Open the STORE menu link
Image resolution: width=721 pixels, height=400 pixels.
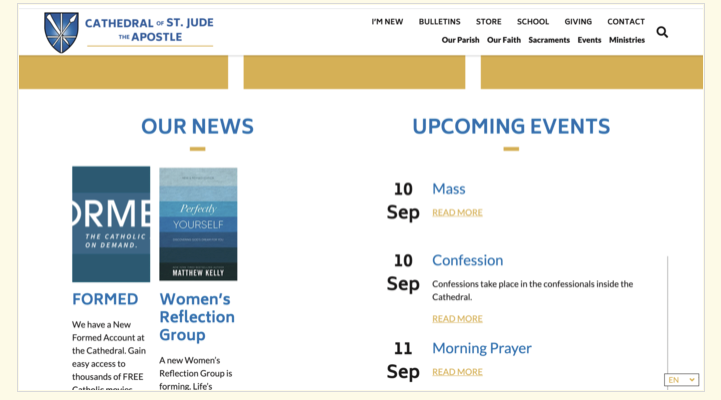[489, 21]
